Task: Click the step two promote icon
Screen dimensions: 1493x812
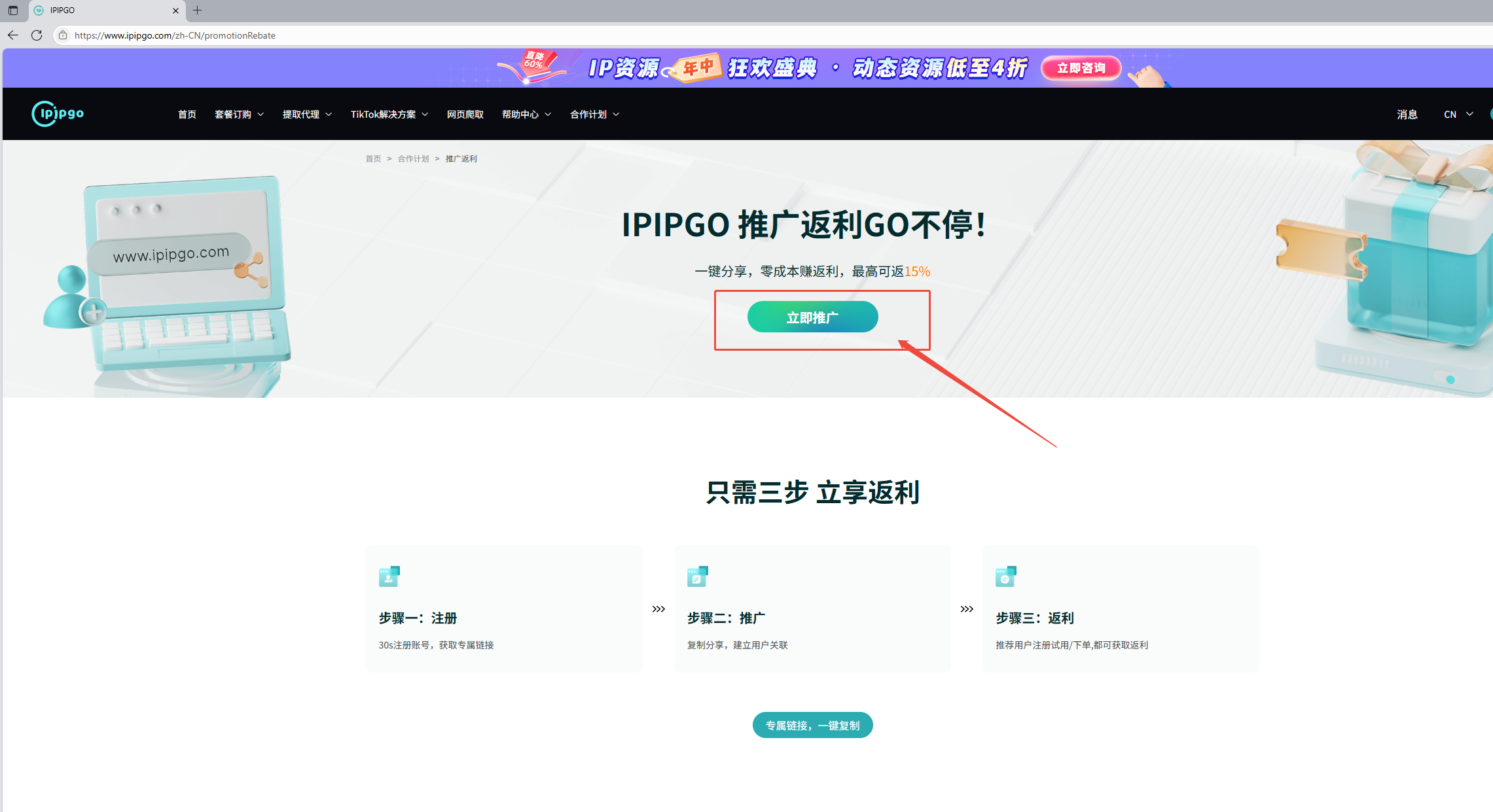Action: [x=698, y=576]
